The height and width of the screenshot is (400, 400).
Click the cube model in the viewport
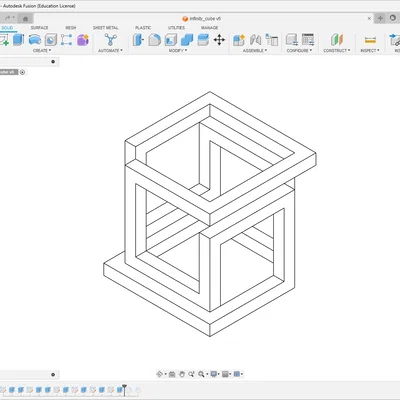pos(210,213)
